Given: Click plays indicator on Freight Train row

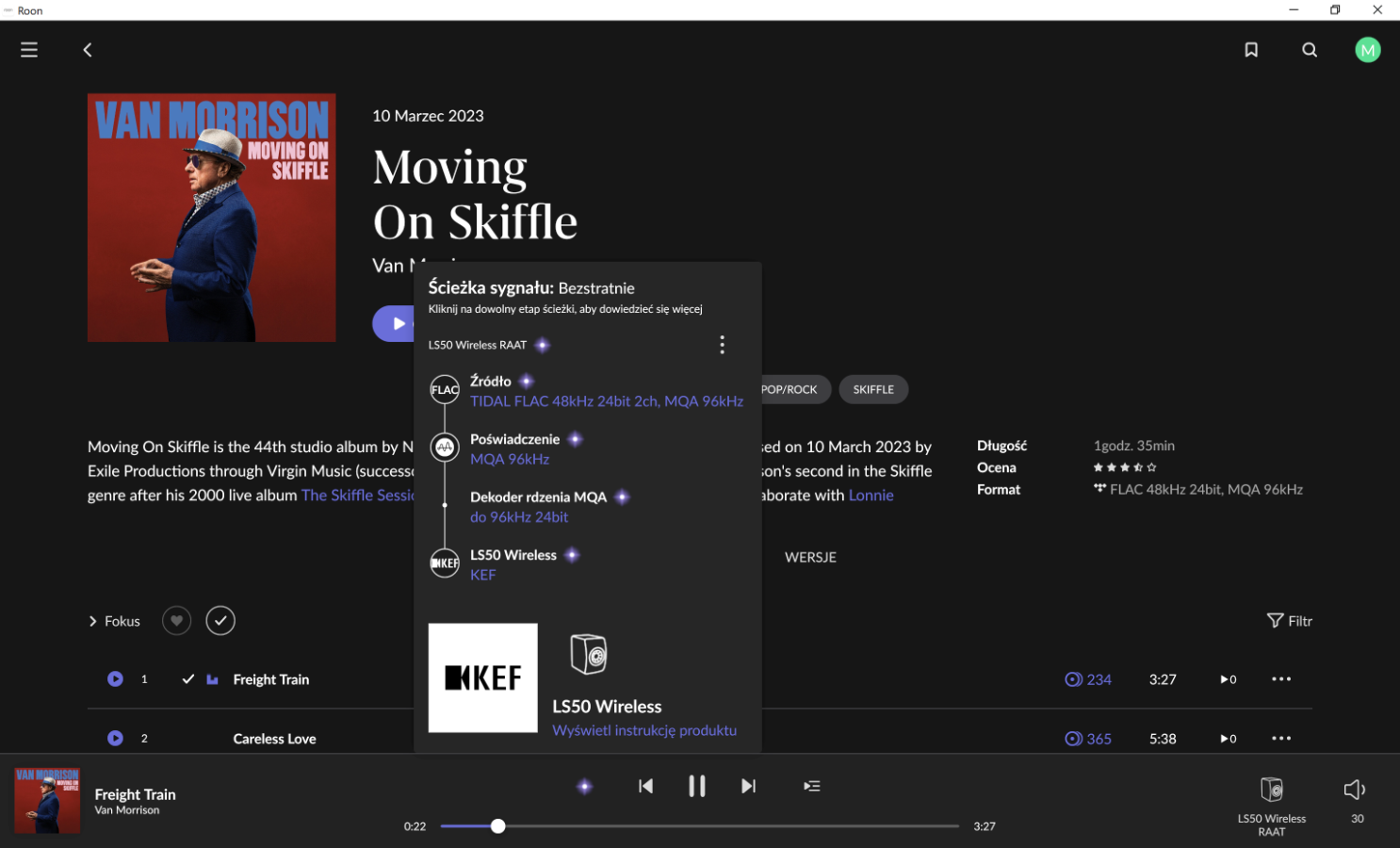Looking at the screenshot, I should [x=1229, y=679].
